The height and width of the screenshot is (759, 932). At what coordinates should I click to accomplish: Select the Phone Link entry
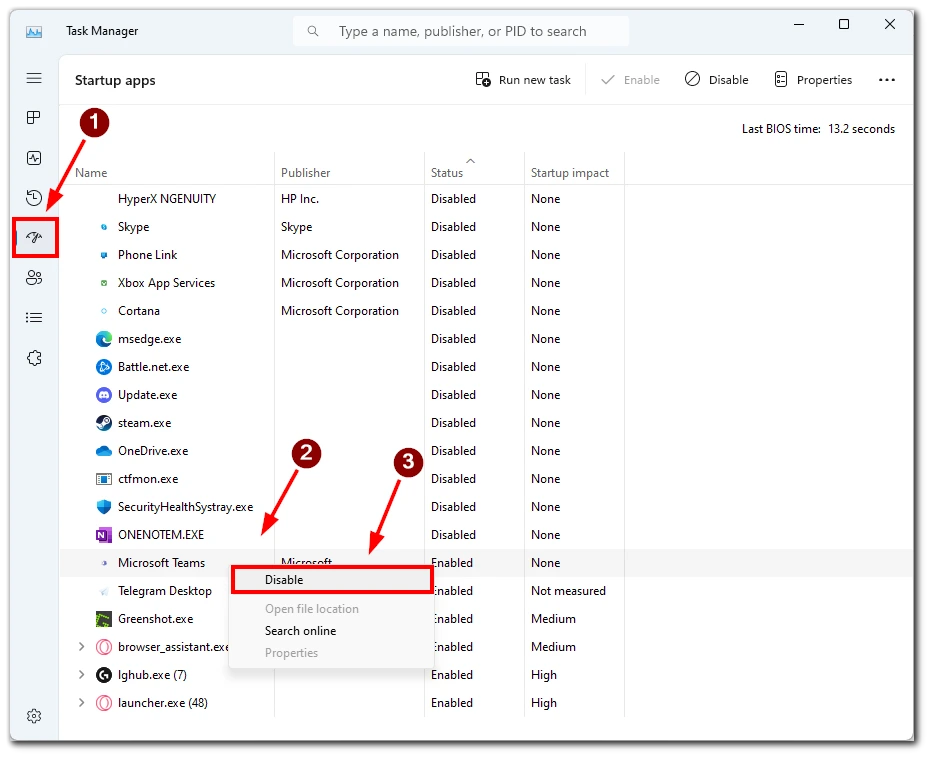[x=486, y=254]
